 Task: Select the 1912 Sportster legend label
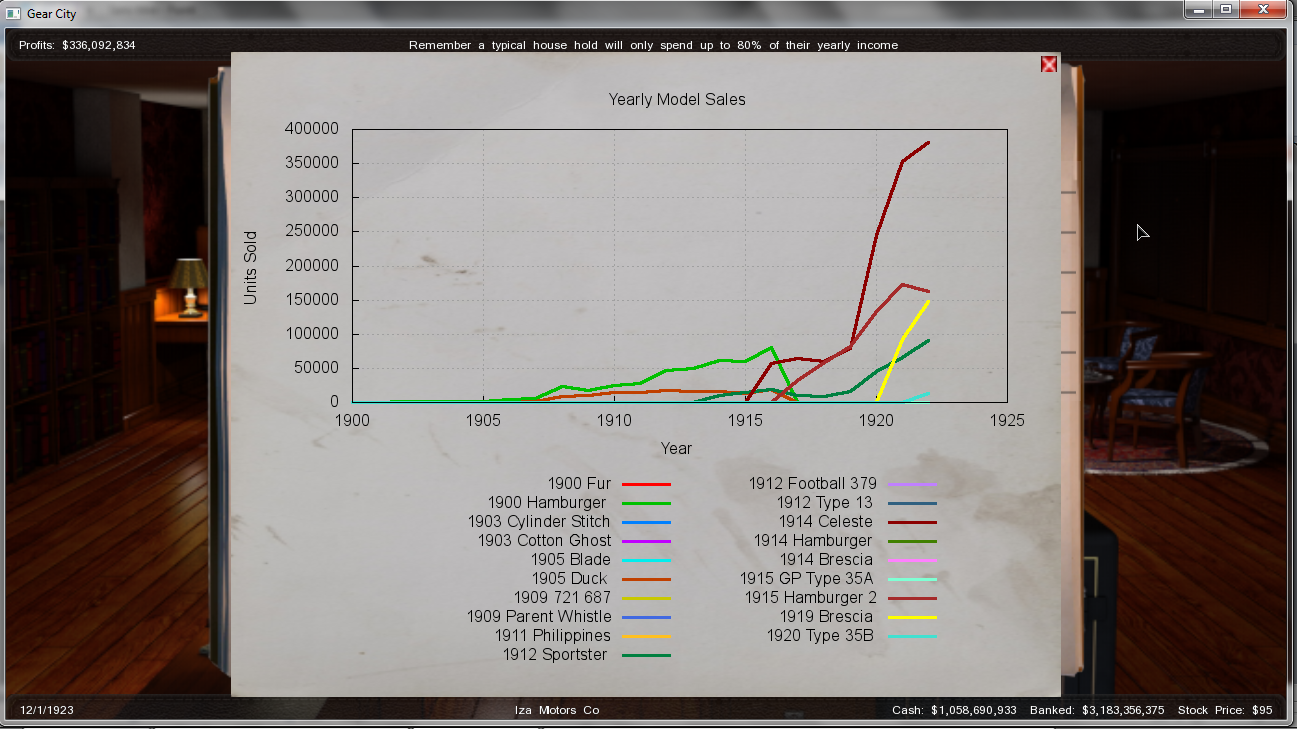pyautogui.click(x=554, y=655)
